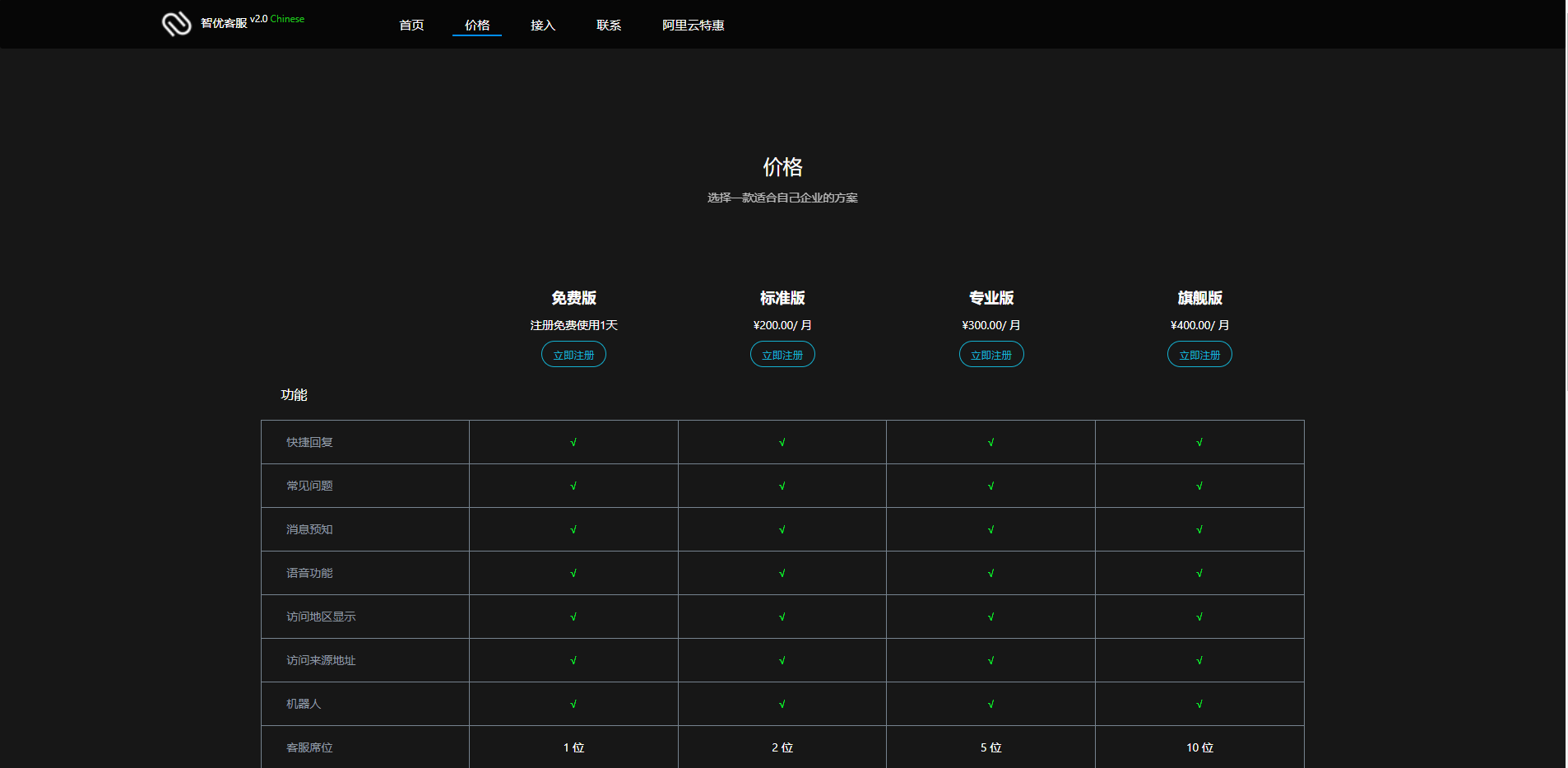Click 免费版 checkmark in 消息预知 row
Viewport: 1568px width, 768px height.
coord(573,529)
